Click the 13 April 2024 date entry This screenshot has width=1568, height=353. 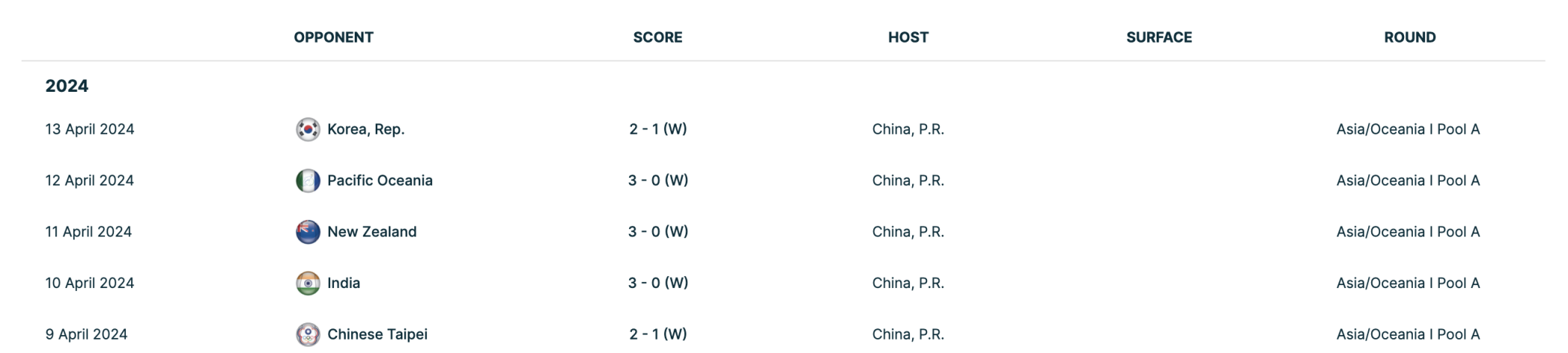click(x=89, y=129)
